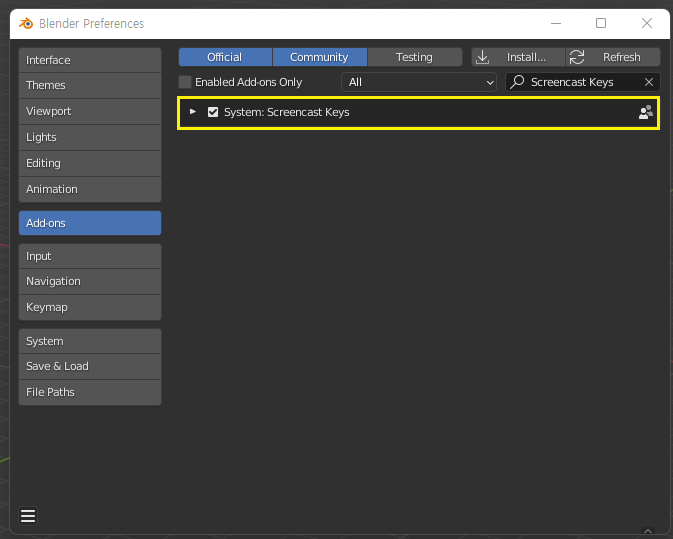Screen dimensions: 673x539
Task: Open the Interface preferences section
Action: tap(90, 60)
